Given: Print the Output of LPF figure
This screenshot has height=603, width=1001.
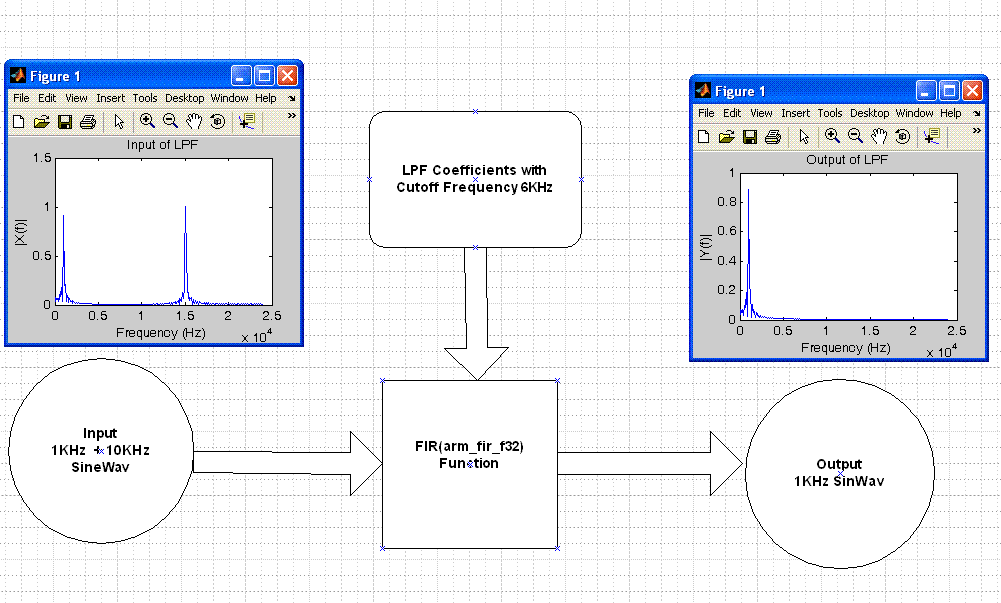Looking at the screenshot, I should [772, 137].
